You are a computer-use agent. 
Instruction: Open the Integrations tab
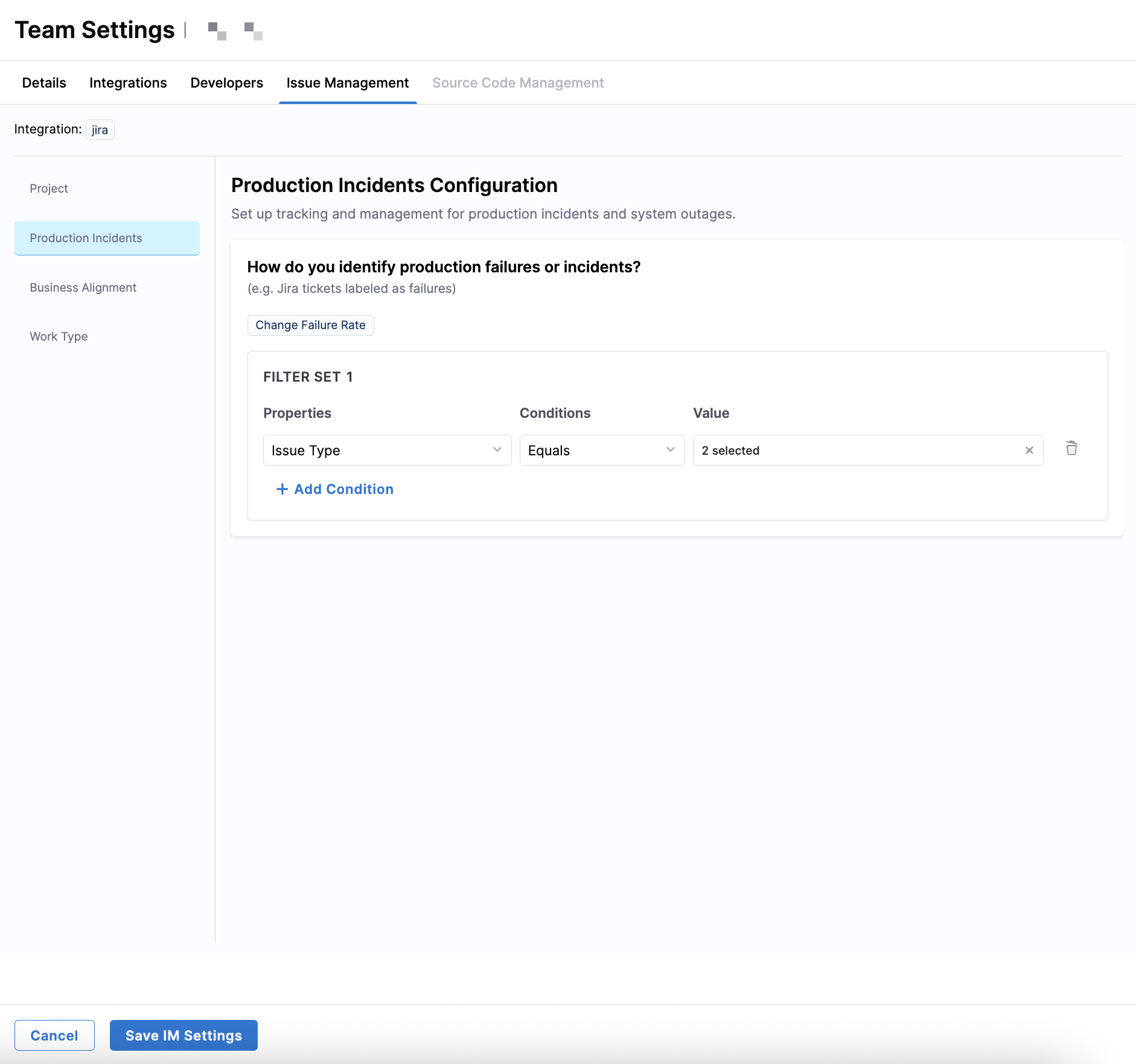click(x=128, y=83)
